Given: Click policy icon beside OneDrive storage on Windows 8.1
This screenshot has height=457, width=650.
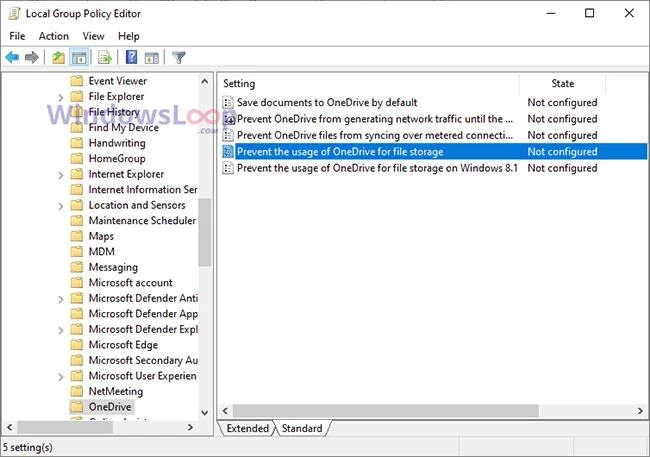Looking at the screenshot, I should [228, 168].
